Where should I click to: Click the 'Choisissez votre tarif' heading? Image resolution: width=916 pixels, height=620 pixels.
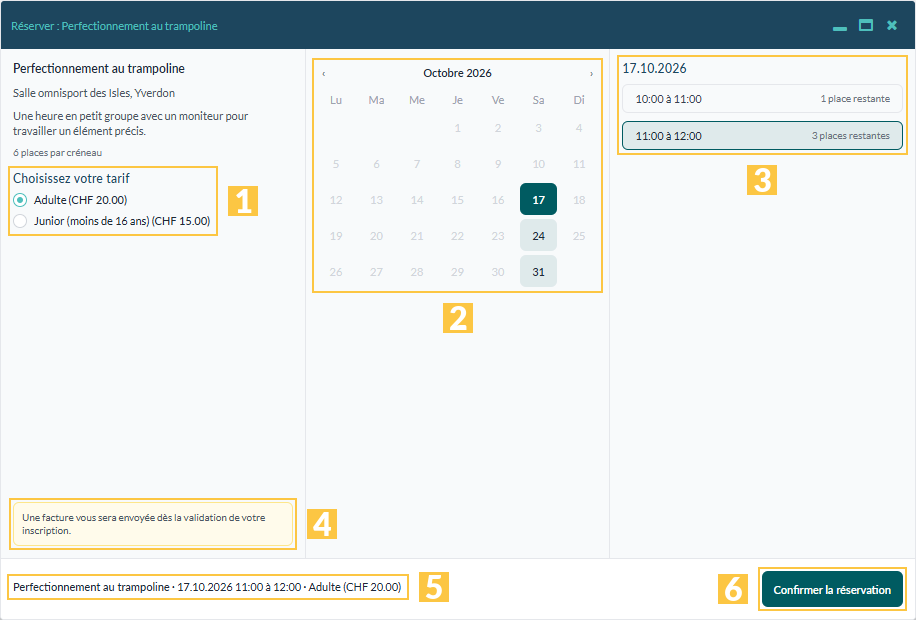tap(71, 178)
